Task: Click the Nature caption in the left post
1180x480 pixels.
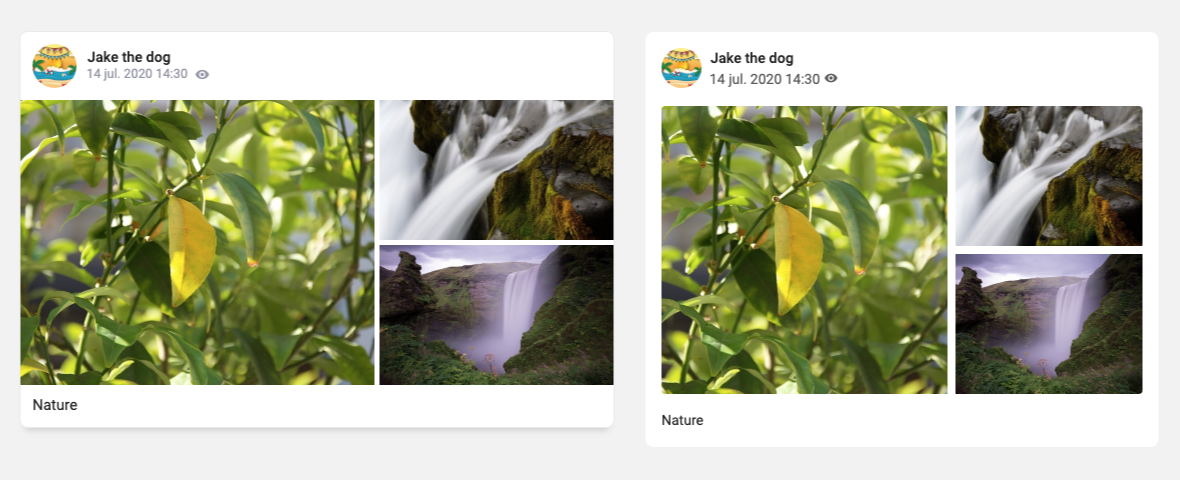Action: coord(55,405)
